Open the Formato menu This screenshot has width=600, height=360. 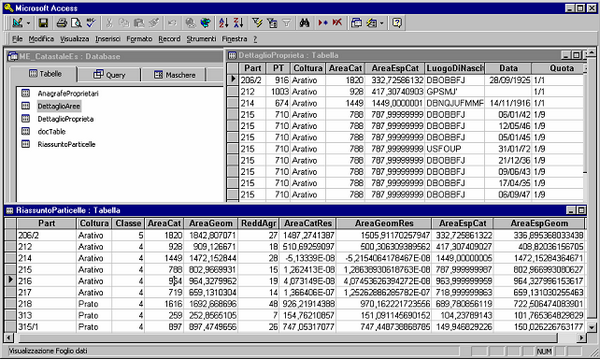[x=139, y=39]
